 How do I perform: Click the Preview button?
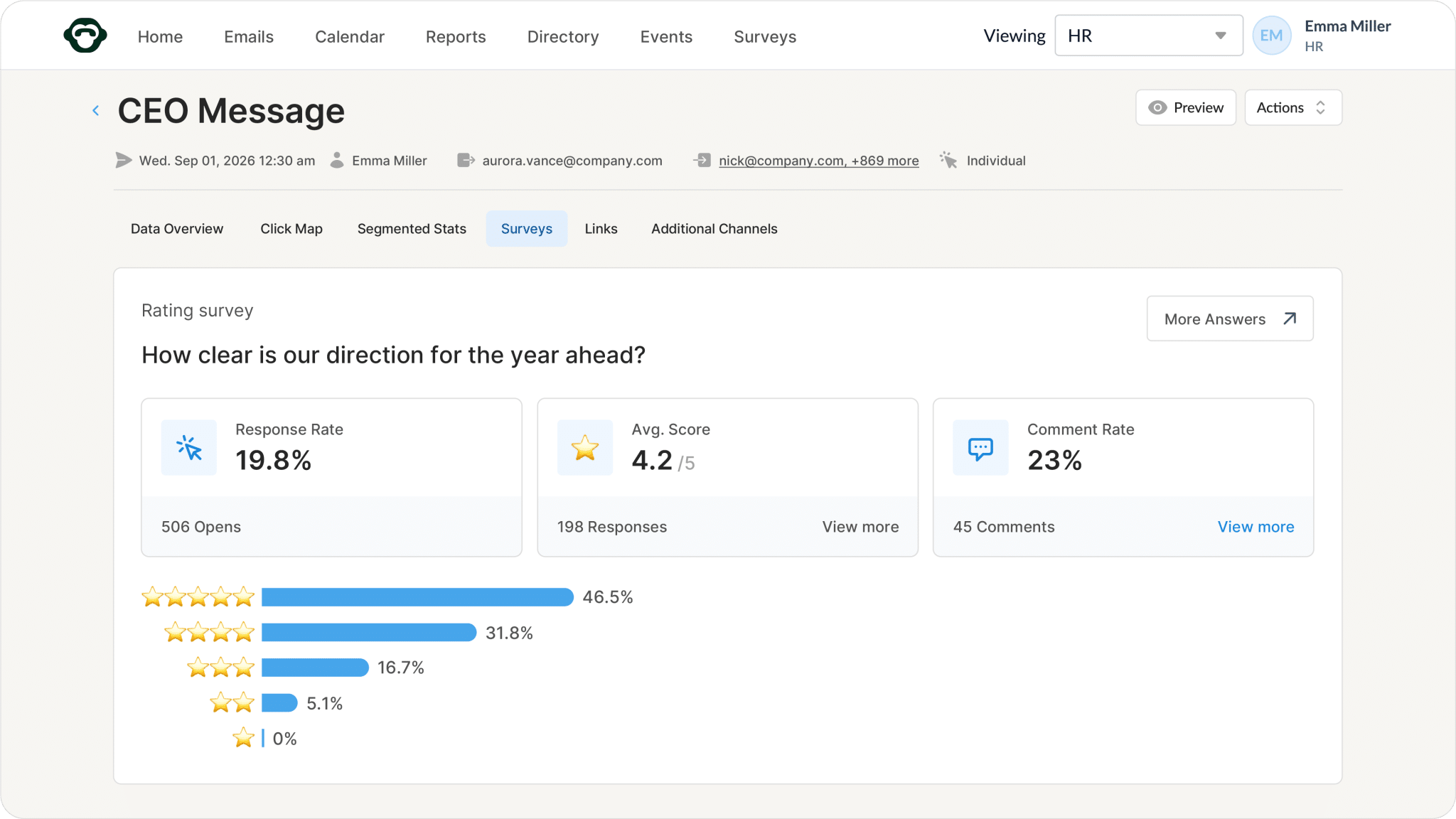[1186, 107]
